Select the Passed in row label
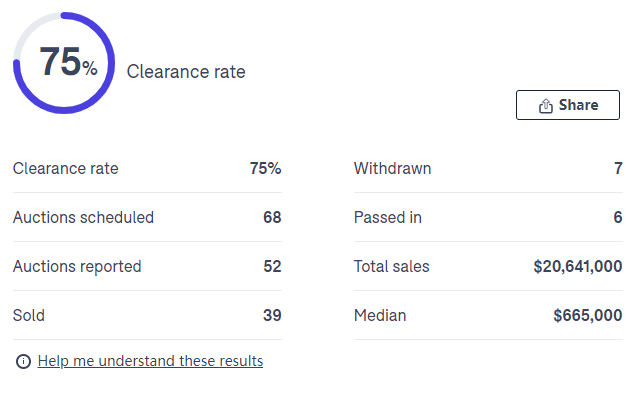 tap(388, 217)
